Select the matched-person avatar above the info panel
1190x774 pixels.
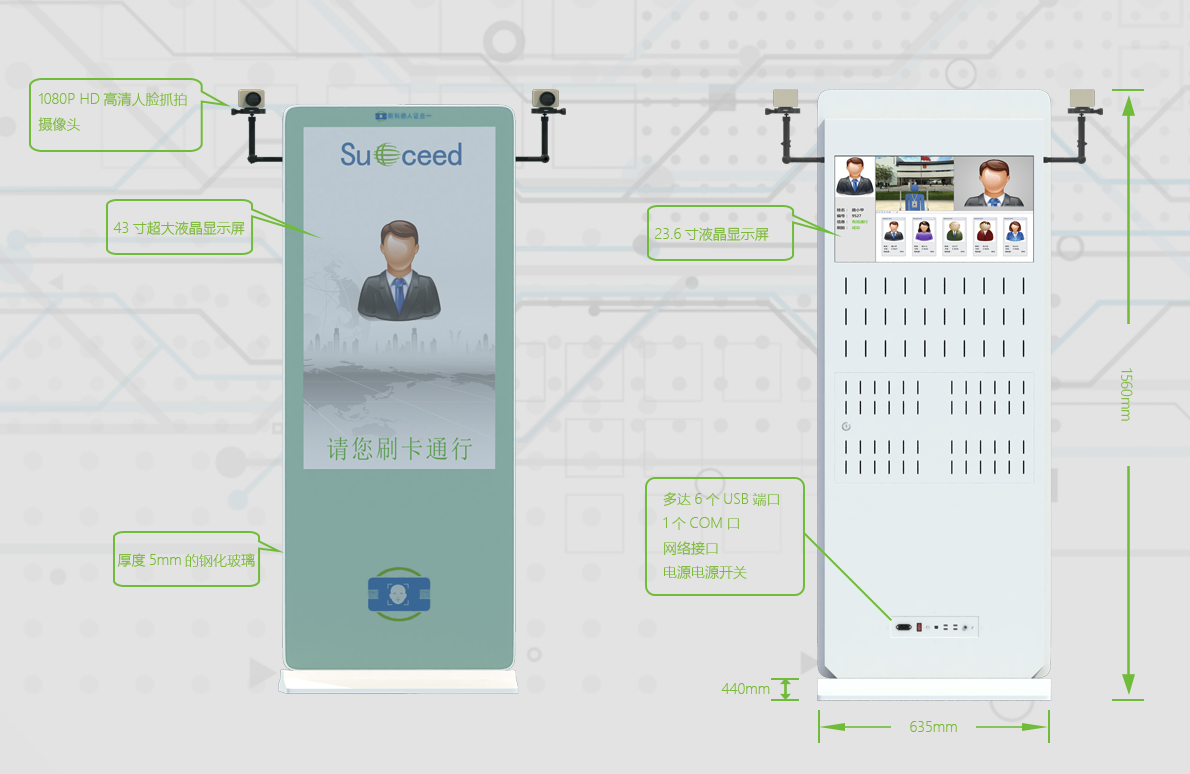click(x=855, y=177)
